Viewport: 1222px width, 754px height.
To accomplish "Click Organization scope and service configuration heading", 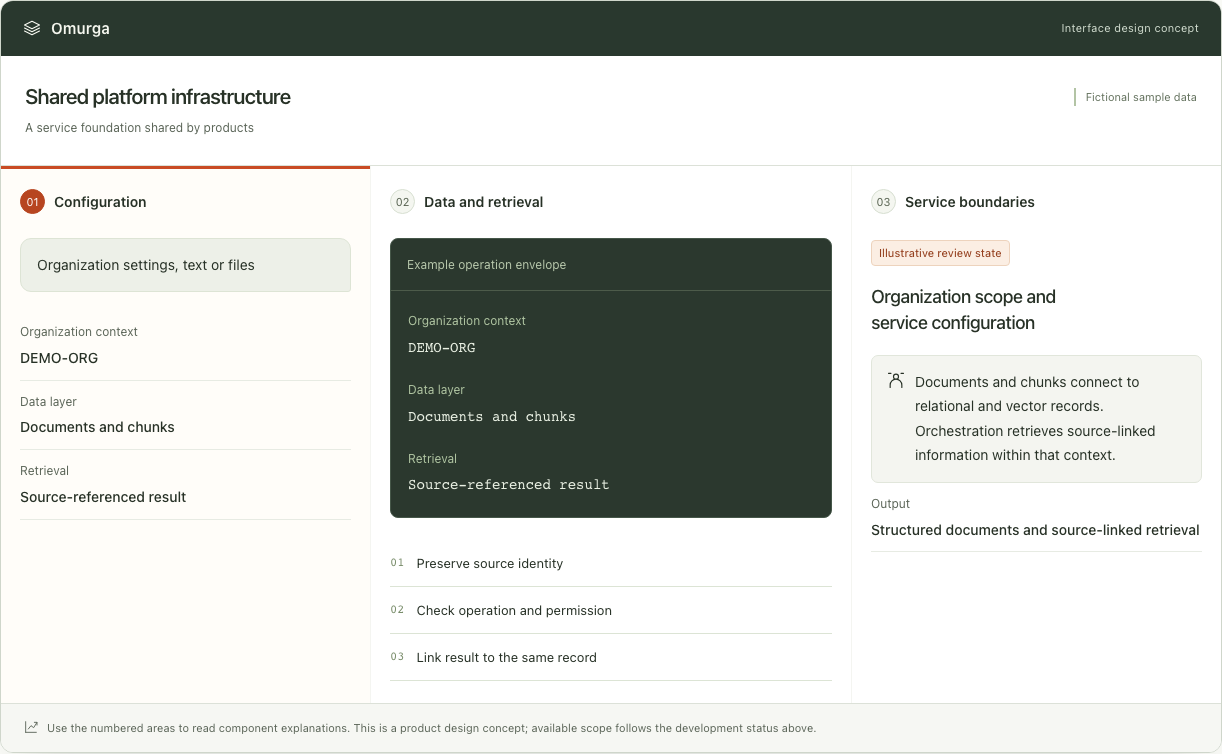I will tap(963, 310).
